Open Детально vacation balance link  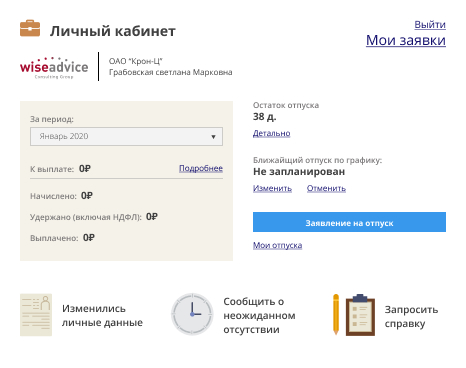click(271, 133)
